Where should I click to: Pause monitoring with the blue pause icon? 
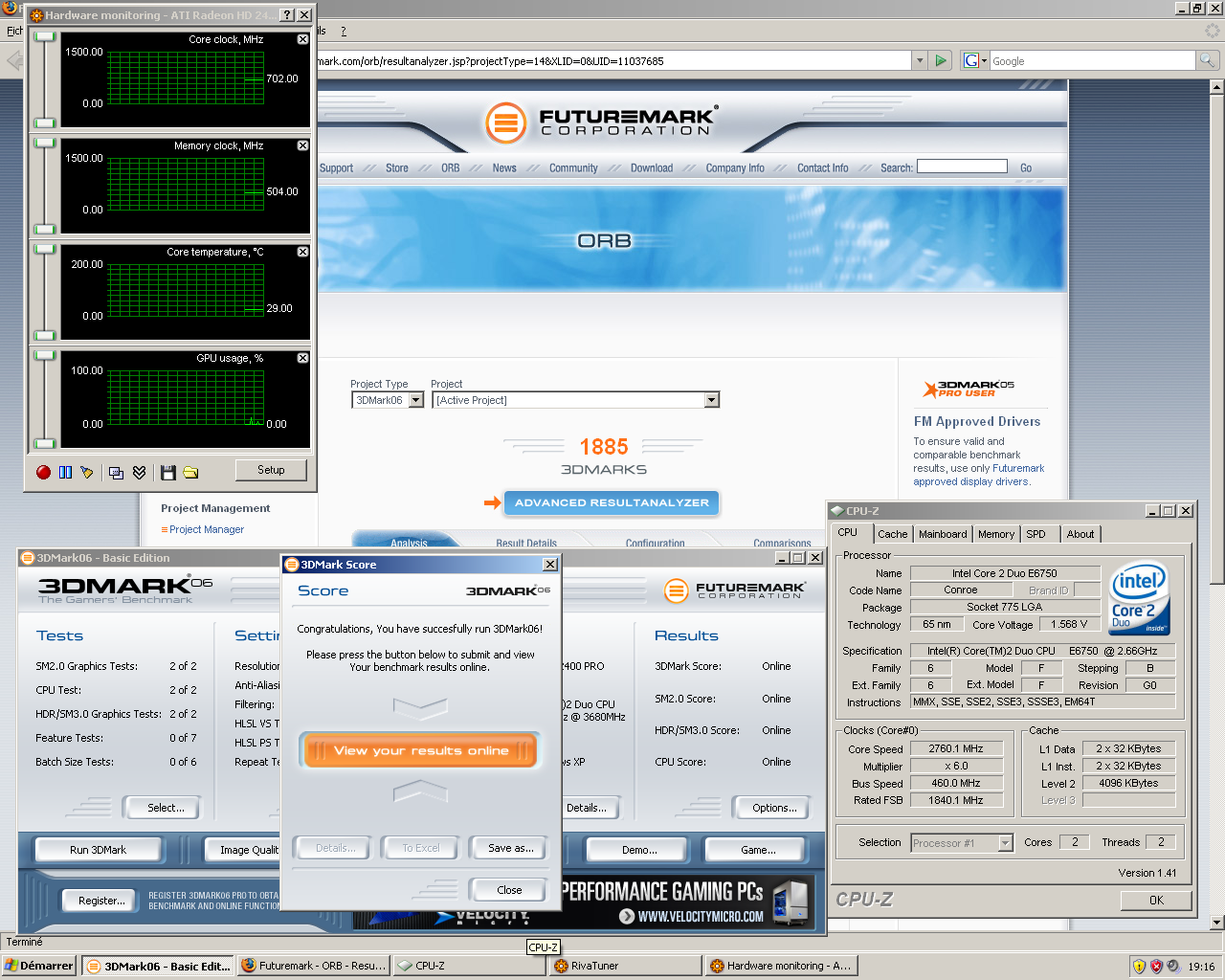[x=65, y=472]
